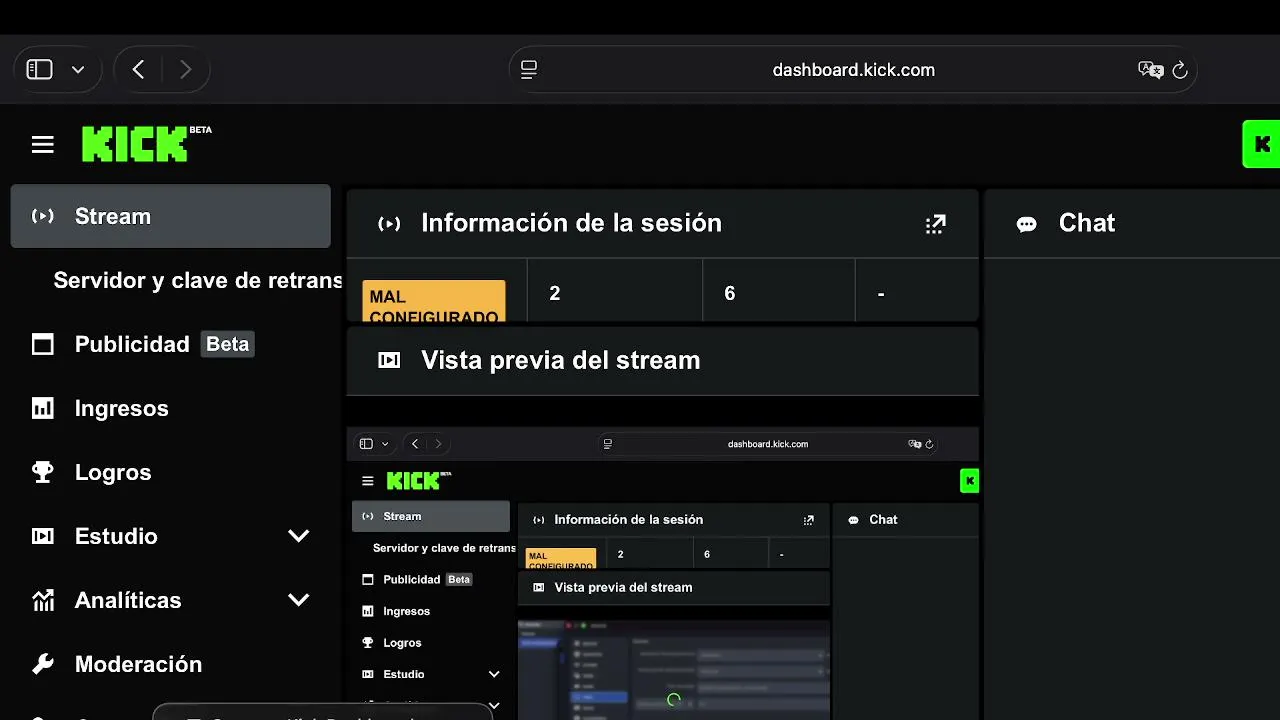
Task: Open the green Kick profile avatar
Action: tap(1261, 144)
